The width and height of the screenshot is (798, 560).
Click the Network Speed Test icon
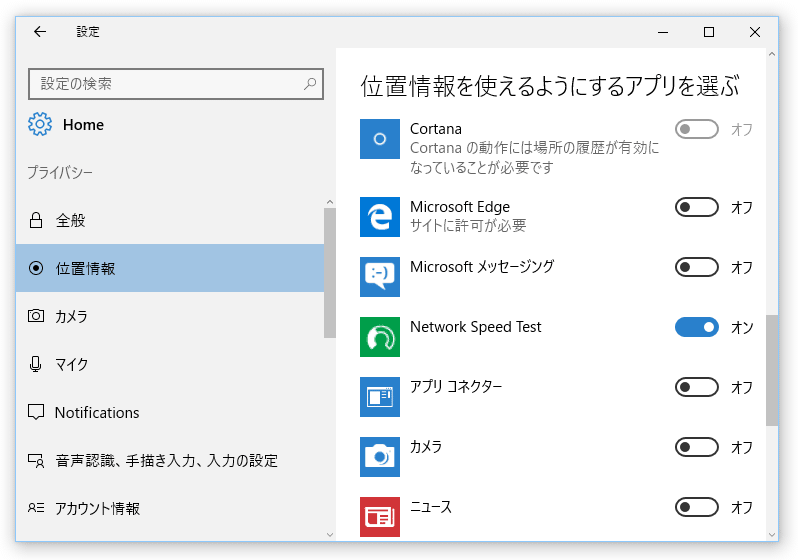click(380, 337)
